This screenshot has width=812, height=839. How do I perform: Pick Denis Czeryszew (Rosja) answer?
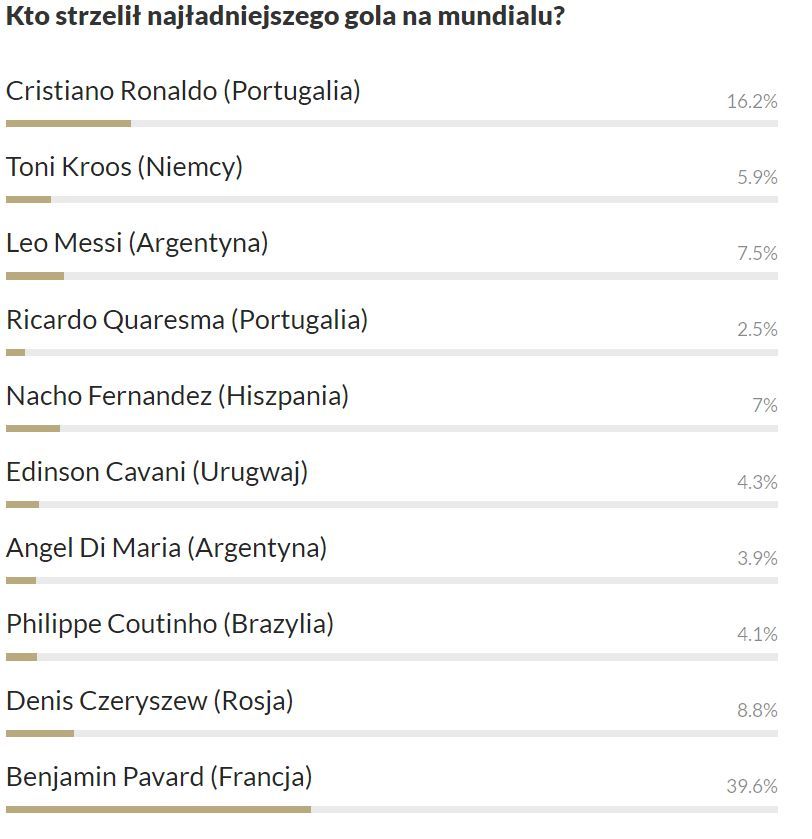150,701
